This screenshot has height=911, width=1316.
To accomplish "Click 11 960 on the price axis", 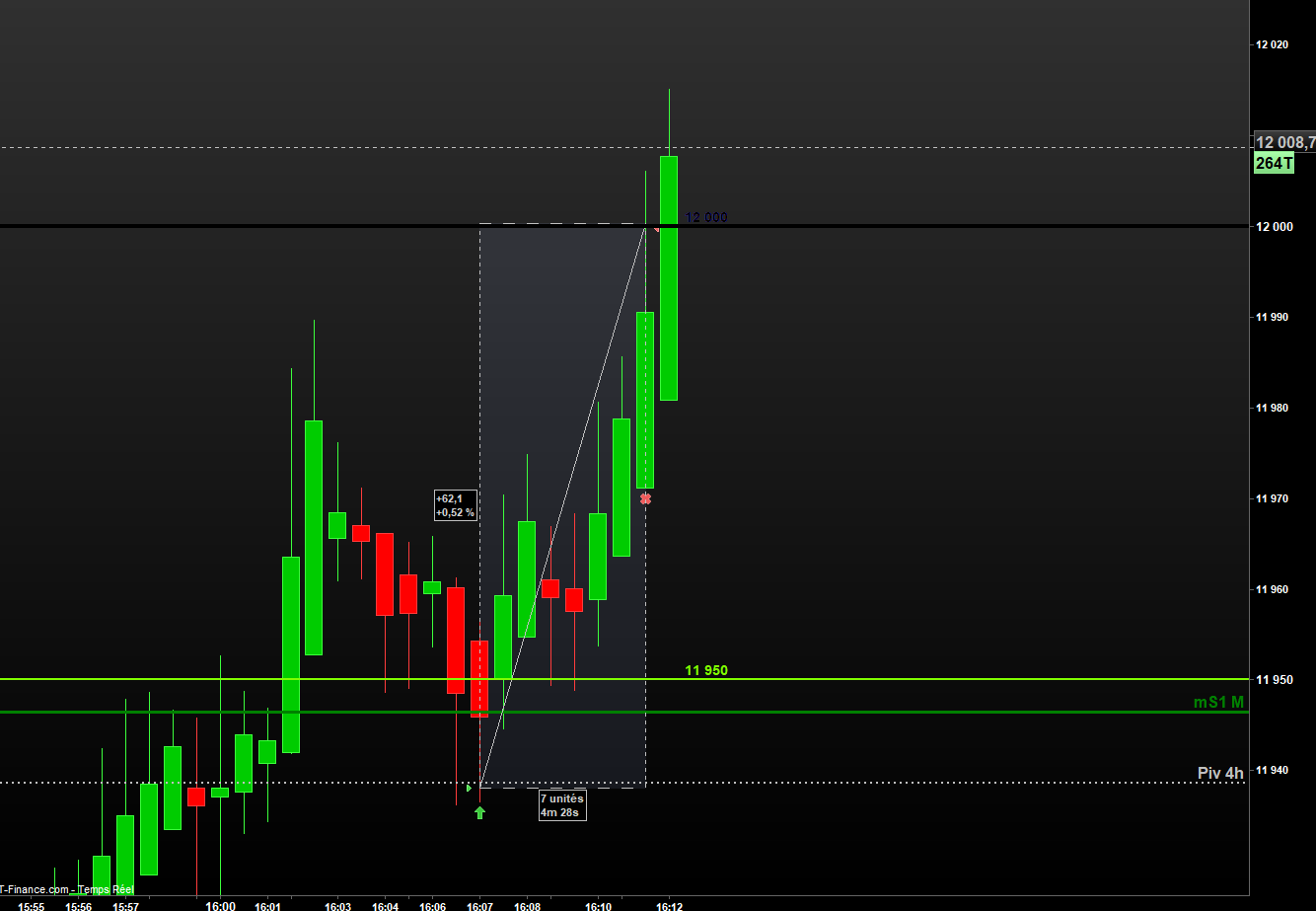I will tap(1271, 589).
